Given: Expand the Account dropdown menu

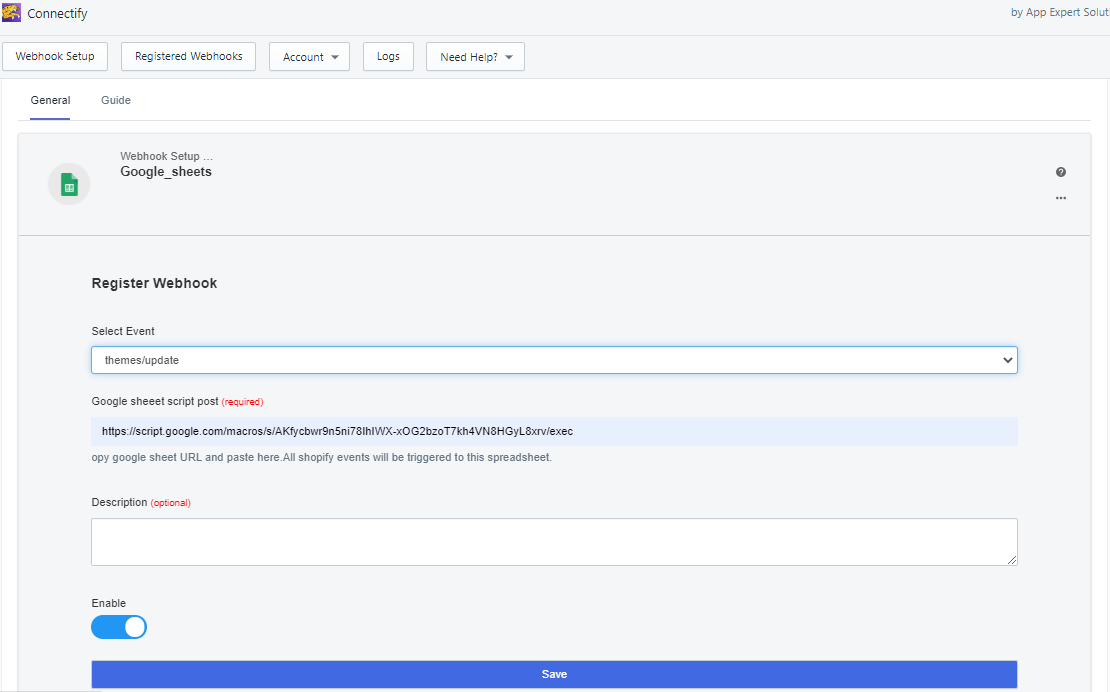Looking at the screenshot, I should pyautogui.click(x=309, y=57).
